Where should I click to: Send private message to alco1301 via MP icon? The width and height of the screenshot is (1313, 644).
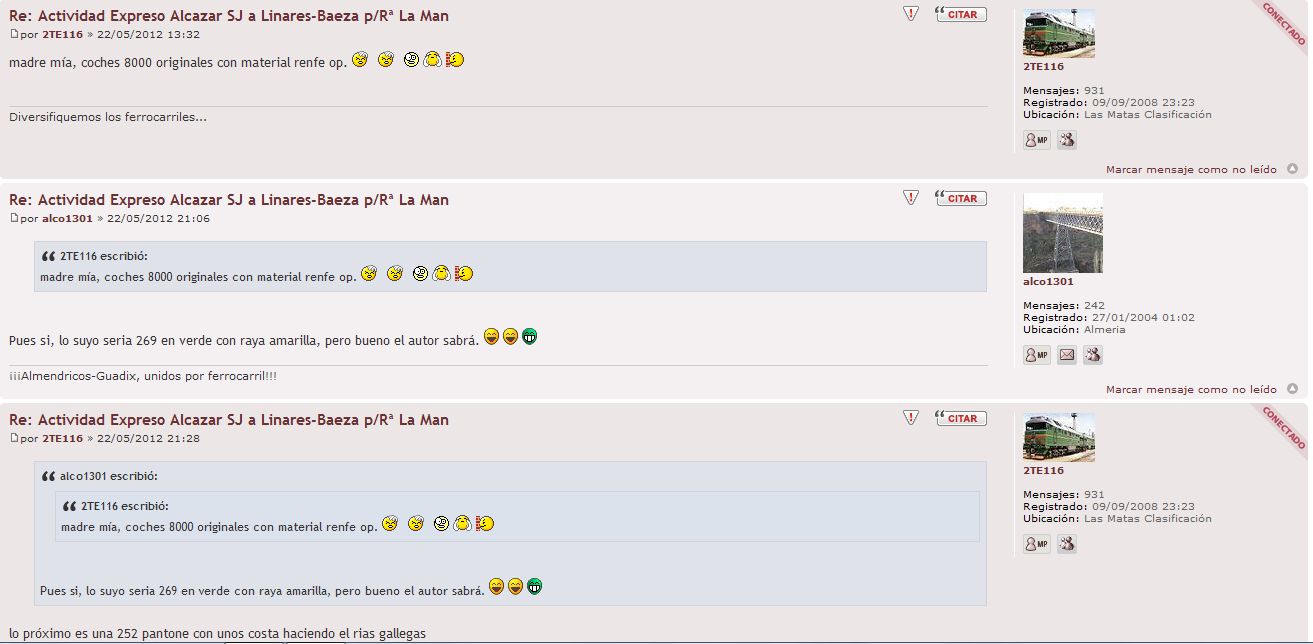coord(1037,355)
